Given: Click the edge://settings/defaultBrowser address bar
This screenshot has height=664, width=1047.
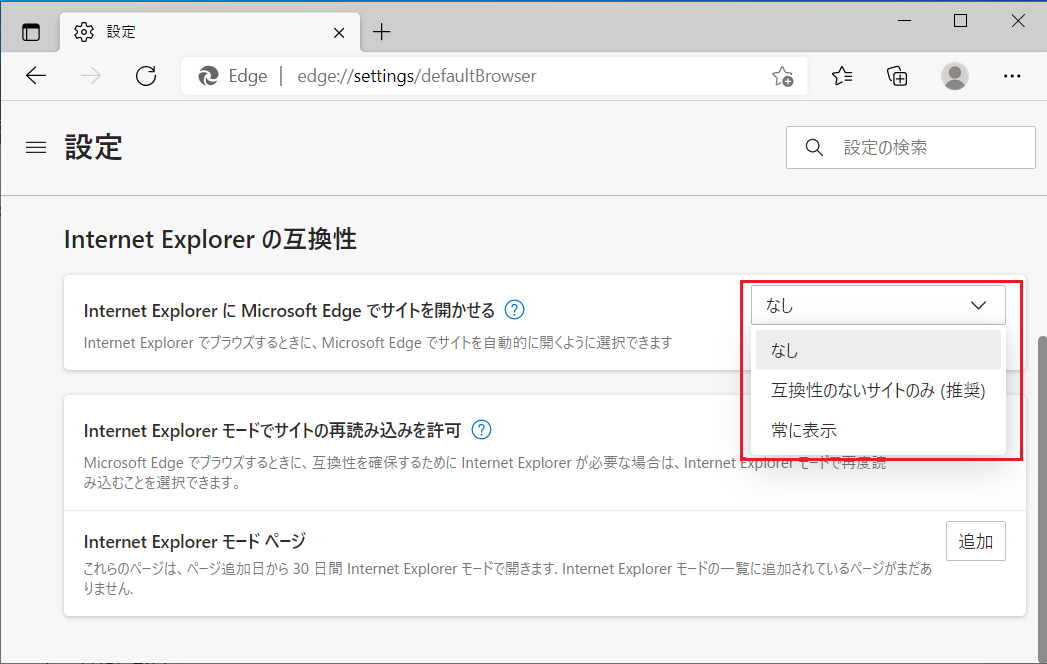Looking at the screenshot, I should (x=494, y=76).
